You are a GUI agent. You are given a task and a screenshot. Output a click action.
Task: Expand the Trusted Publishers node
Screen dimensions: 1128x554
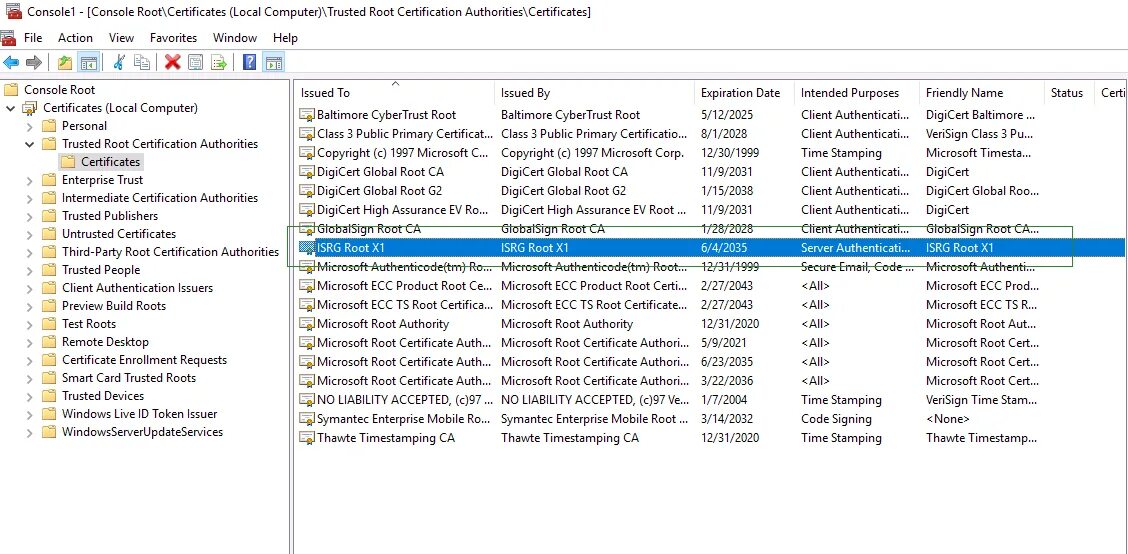(x=29, y=216)
